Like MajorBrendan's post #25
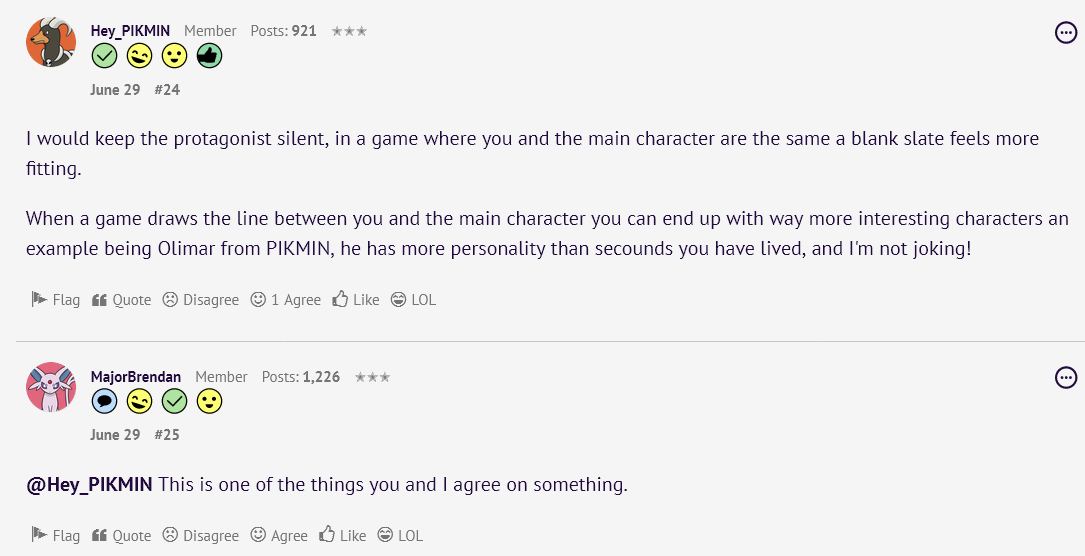This screenshot has height=556, width=1085. (343, 535)
